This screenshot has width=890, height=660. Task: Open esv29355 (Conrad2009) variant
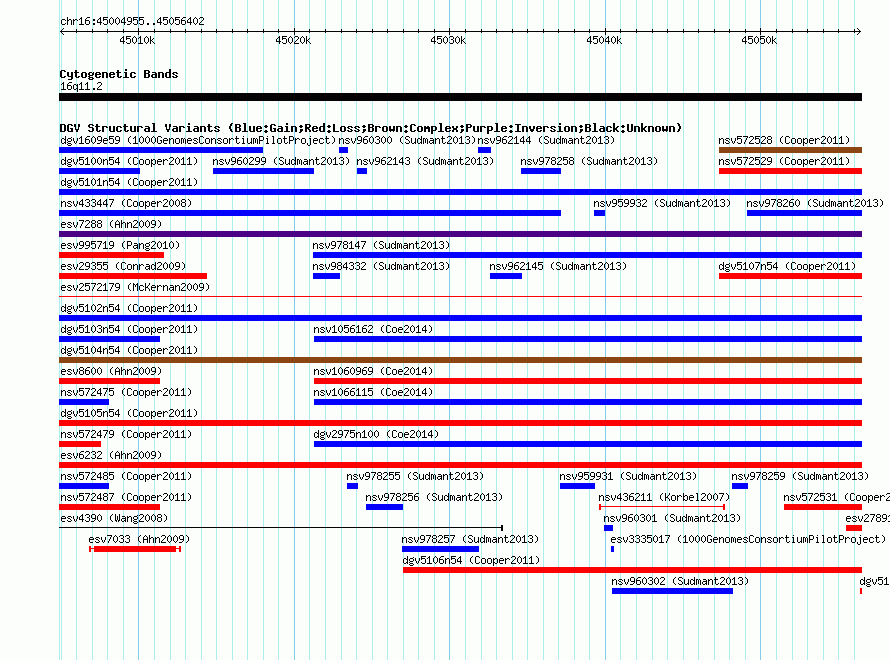point(123,266)
